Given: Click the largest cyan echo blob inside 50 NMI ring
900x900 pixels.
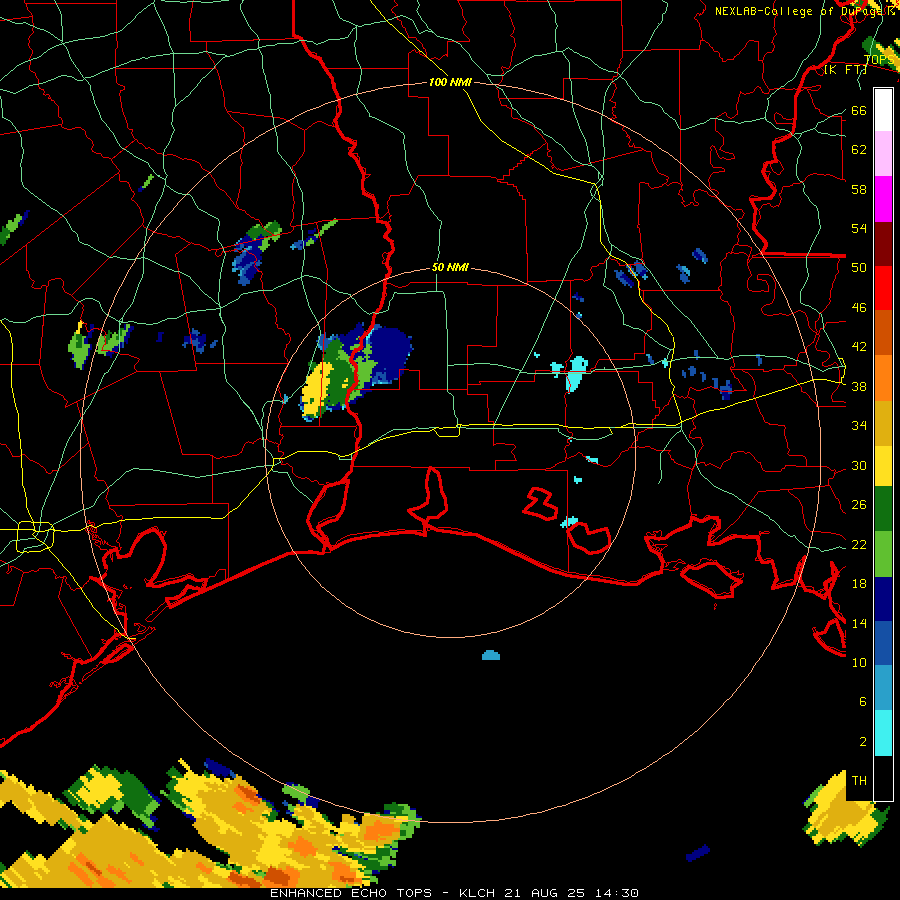Looking at the screenshot, I should point(576,373).
